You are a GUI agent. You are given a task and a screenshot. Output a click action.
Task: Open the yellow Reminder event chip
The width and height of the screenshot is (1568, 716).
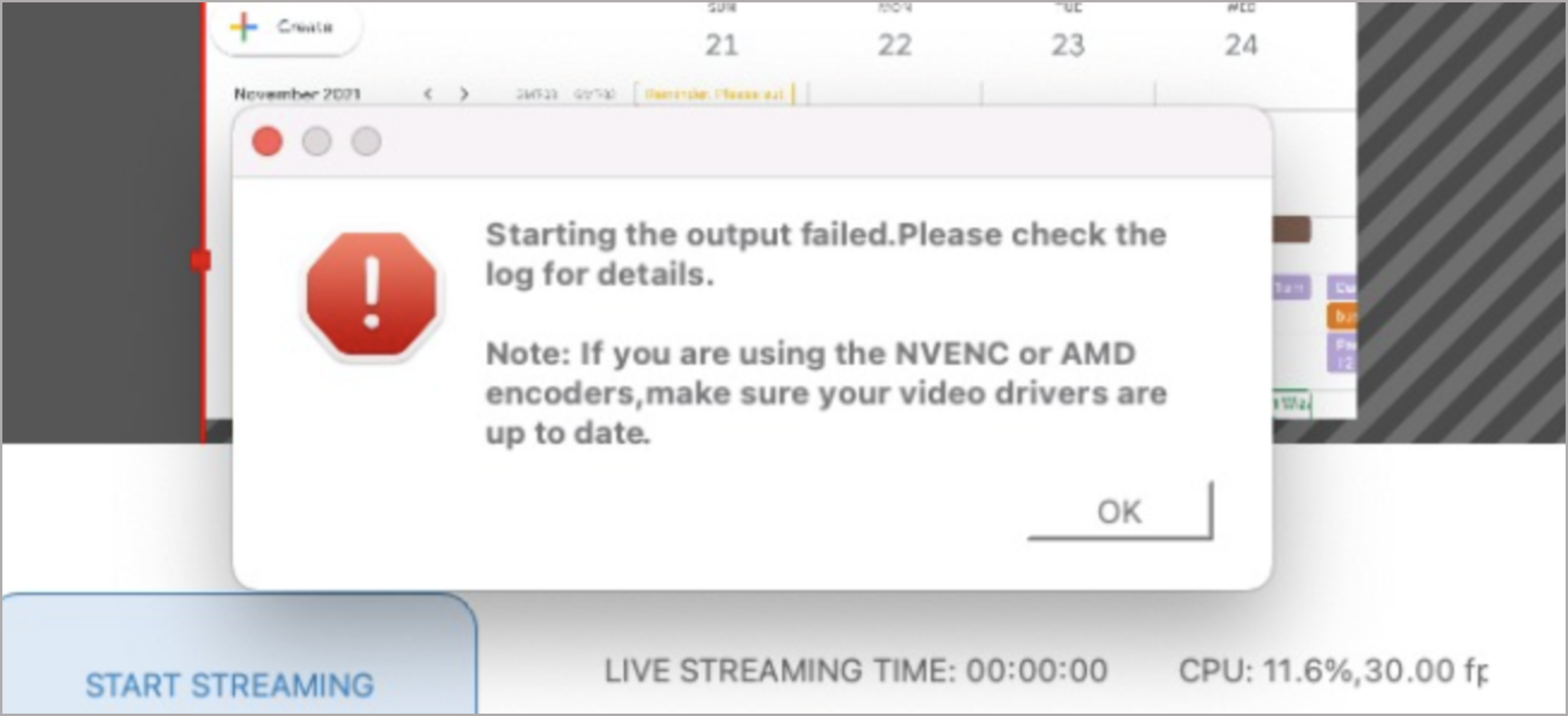point(714,94)
